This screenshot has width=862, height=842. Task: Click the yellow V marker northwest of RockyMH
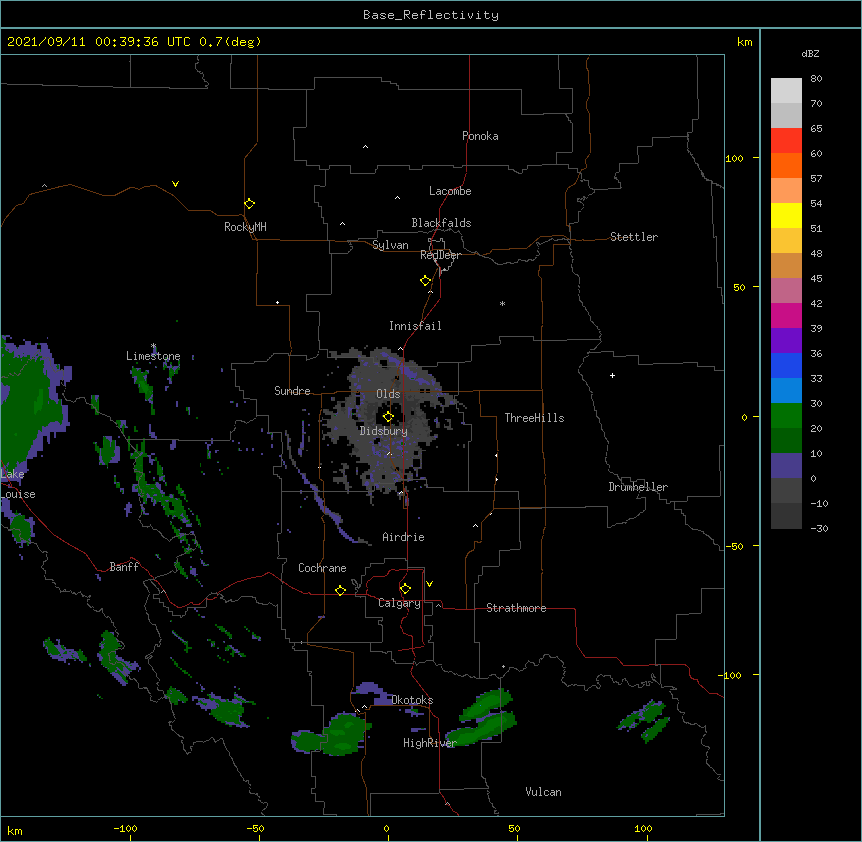pyautogui.click(x=175, y=184)
